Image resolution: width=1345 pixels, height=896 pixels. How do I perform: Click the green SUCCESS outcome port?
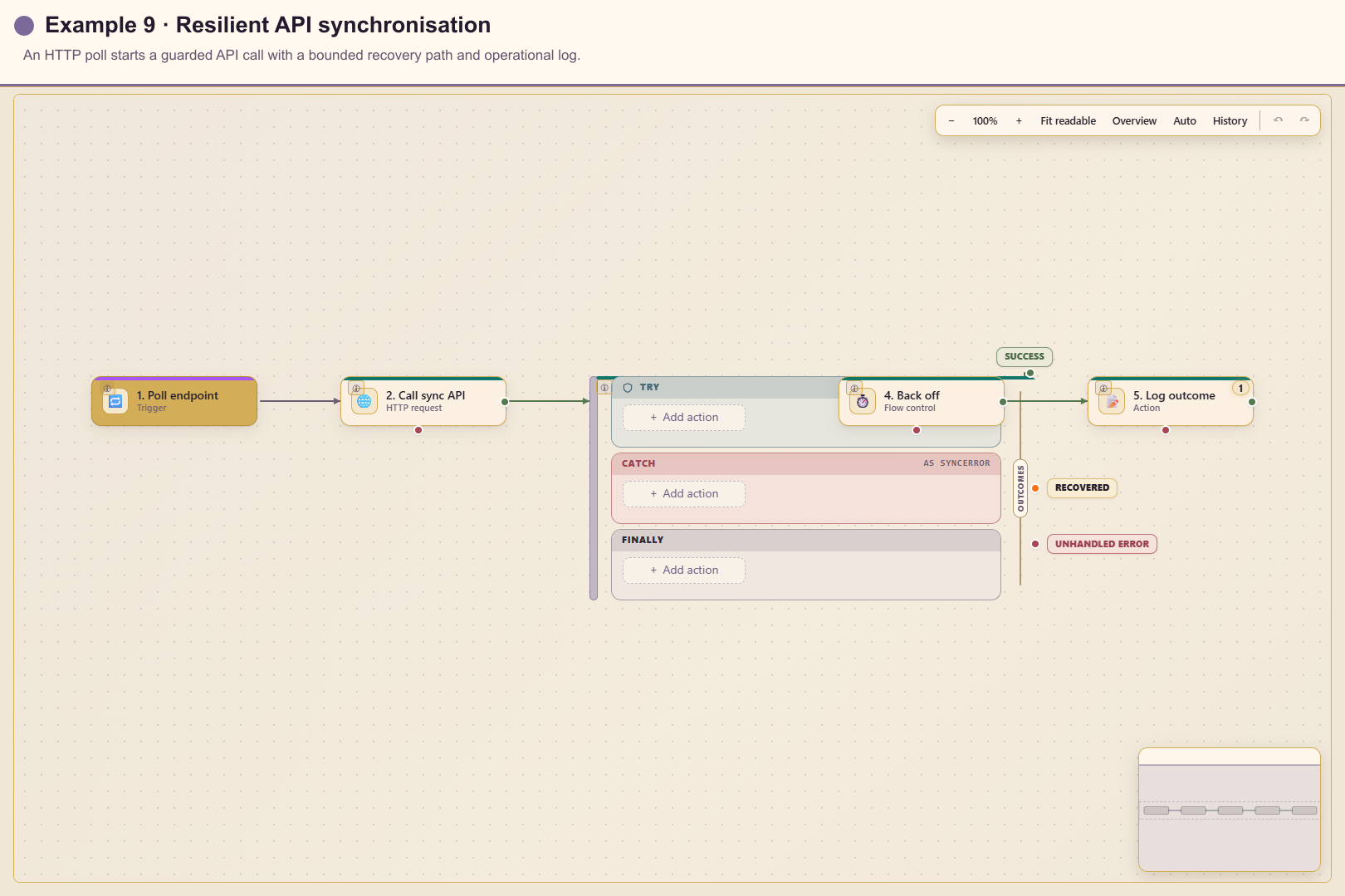point(1030,373)
